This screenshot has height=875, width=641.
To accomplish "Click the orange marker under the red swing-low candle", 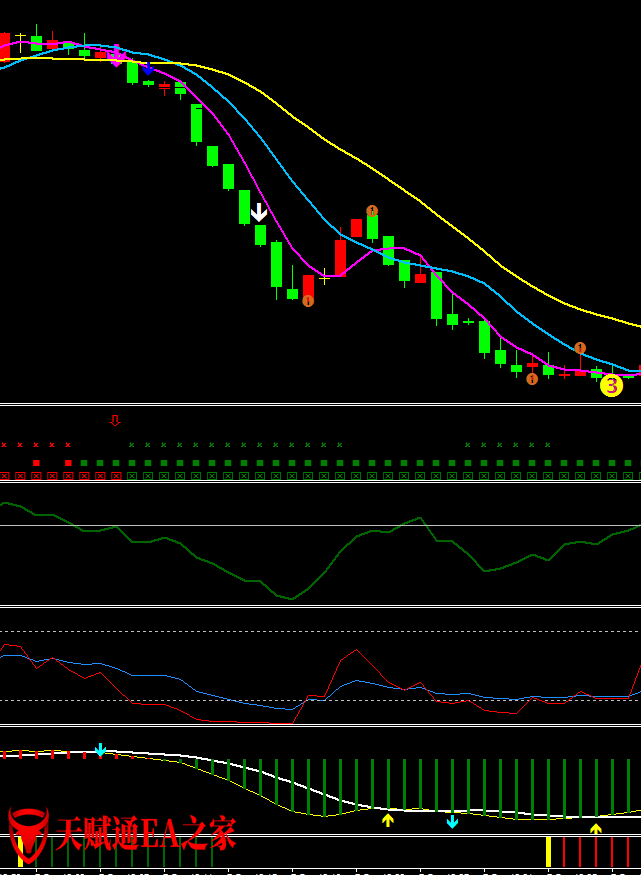I will (x=308, y=300).
